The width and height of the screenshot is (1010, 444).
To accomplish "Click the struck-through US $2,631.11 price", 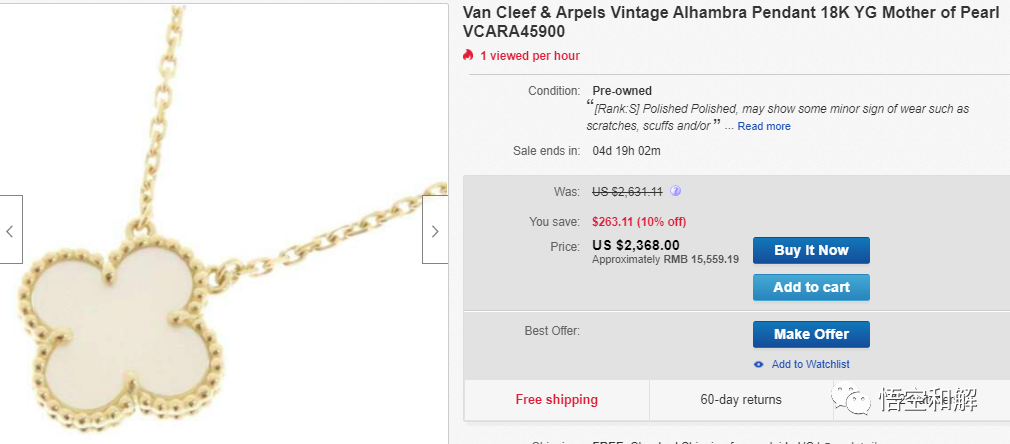I will tap(627, 191).
